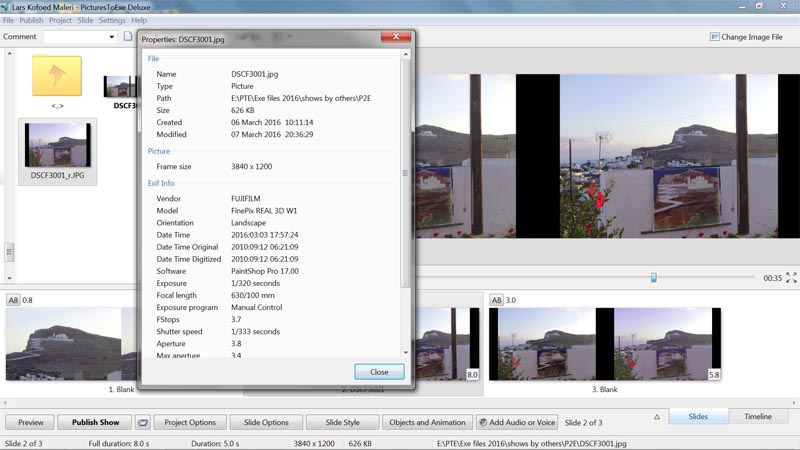Image resolution: width=800 pixels, height=450 pixels.
Task: Close the Properties dialog with red X
Action: coord(396,36)
